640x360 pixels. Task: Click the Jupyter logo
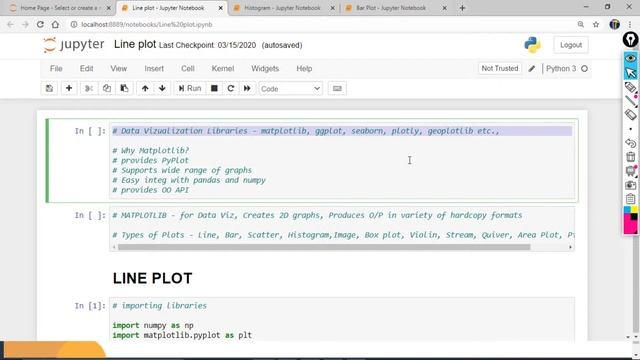tap(74, 44)
